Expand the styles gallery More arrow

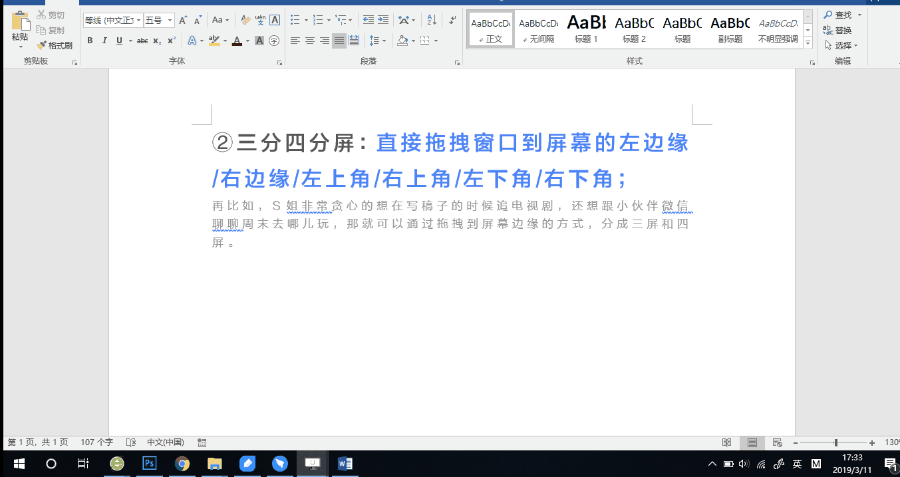[808, 42]
